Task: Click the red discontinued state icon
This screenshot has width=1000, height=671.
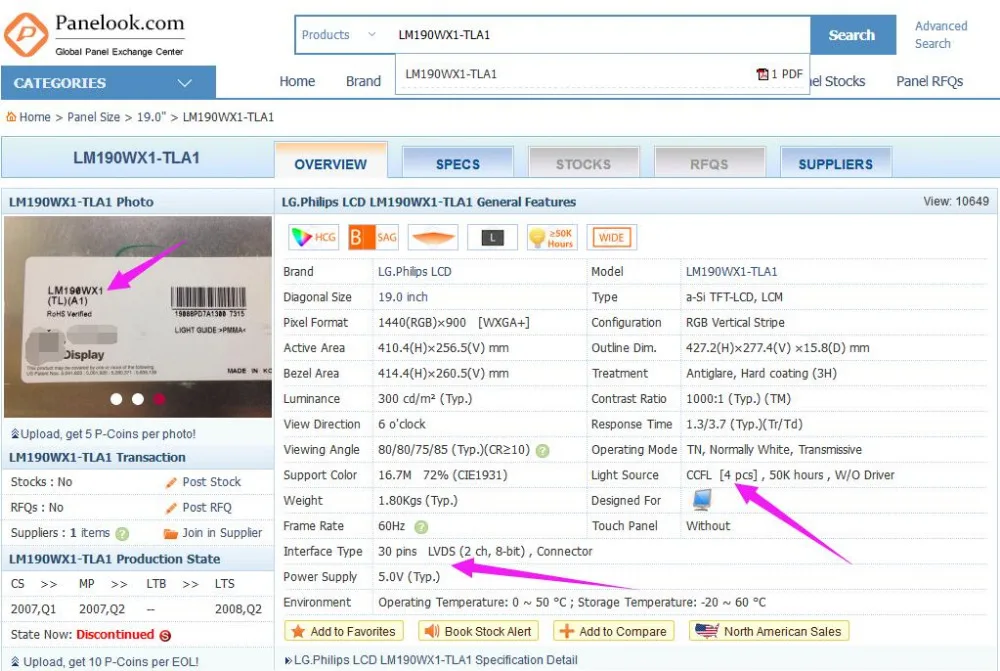Action: click(x=165, y=635)
